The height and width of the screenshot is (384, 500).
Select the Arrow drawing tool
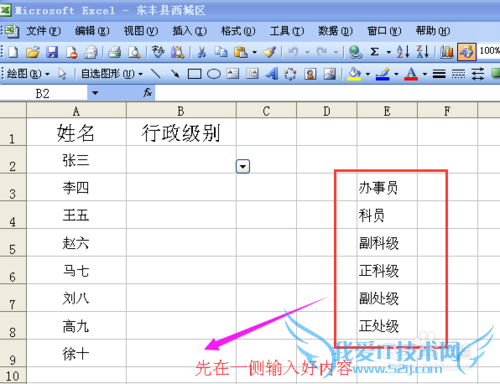coord(175,74)
